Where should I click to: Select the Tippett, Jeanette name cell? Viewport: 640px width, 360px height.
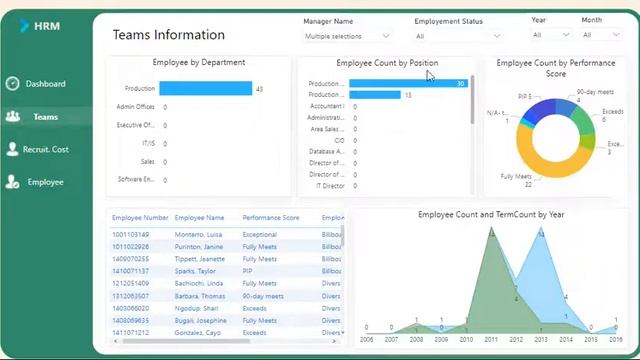tap(200, 259)
